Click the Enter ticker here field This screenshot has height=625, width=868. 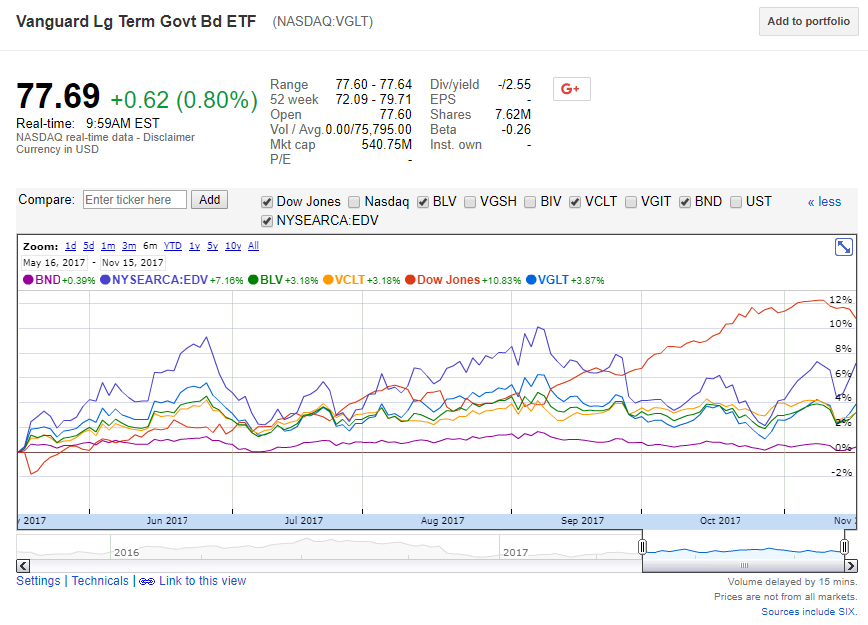(135, 200)
